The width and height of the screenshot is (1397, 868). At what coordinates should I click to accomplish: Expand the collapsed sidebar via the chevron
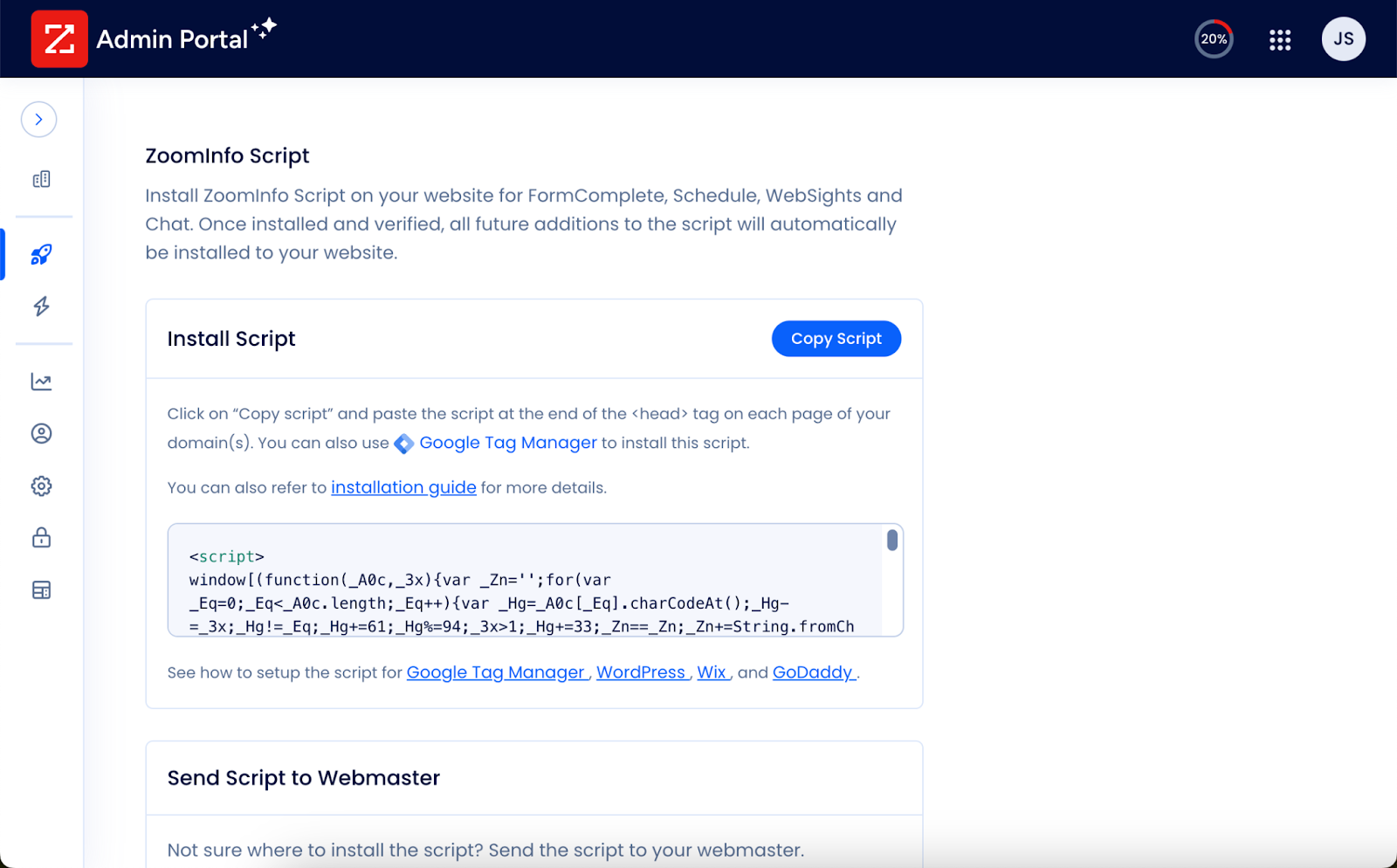pos(38,119)
